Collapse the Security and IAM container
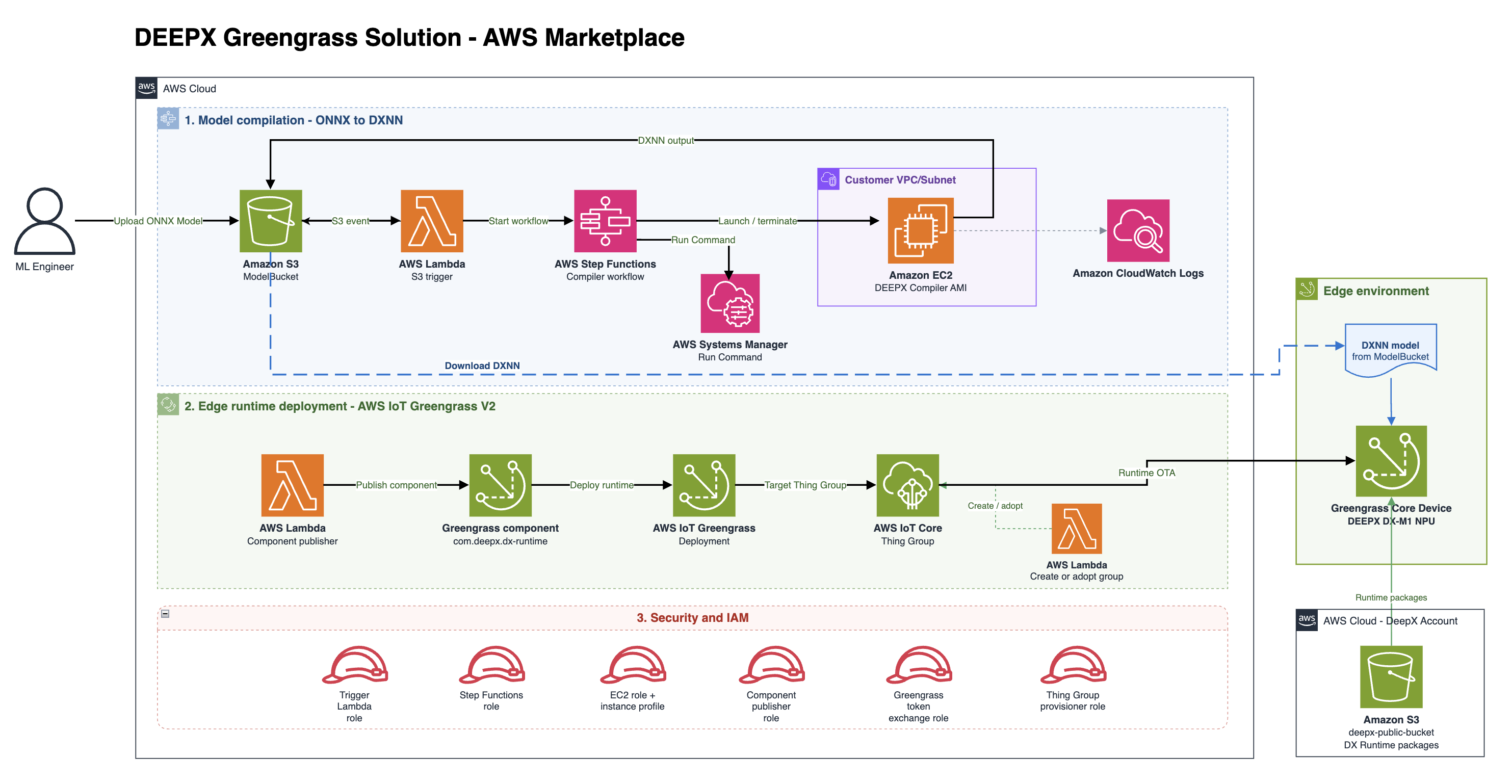This screenshot has width=1512, height=784. coord(166,614)
